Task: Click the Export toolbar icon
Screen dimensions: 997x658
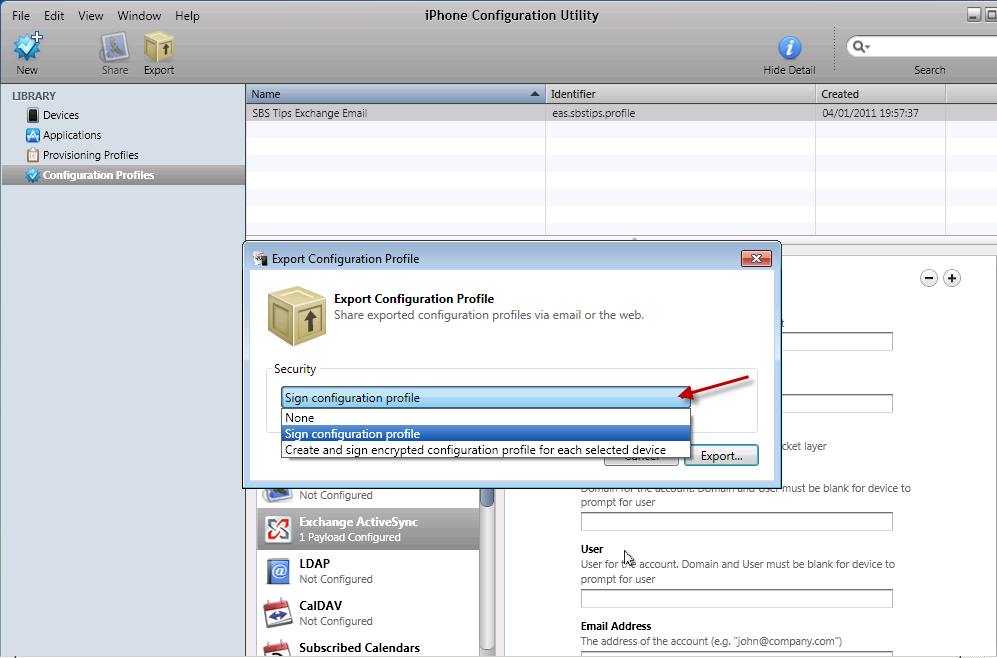Action: (158, 48)
